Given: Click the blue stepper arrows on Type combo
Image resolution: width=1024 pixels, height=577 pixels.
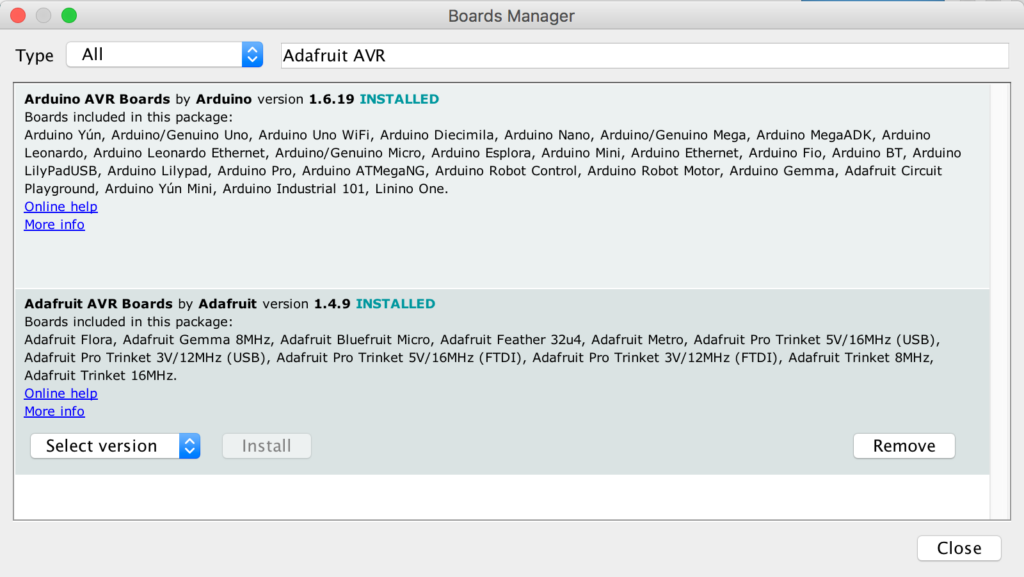Looking at the screenshot, I should pos(251,54).
